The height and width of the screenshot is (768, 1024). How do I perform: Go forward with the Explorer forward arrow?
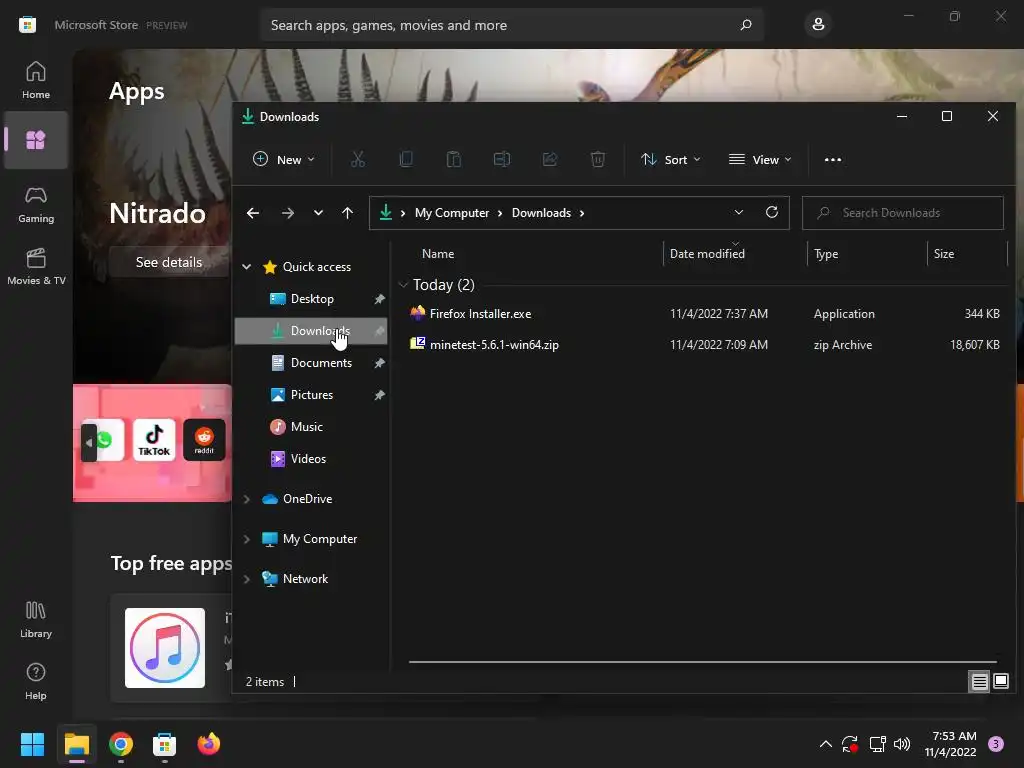coord(287,213)
